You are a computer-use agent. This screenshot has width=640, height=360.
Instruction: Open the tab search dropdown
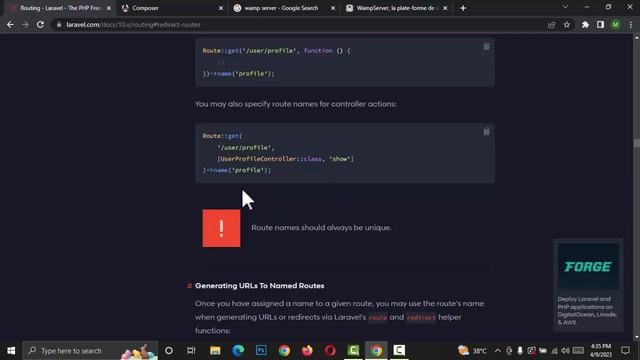565,7
